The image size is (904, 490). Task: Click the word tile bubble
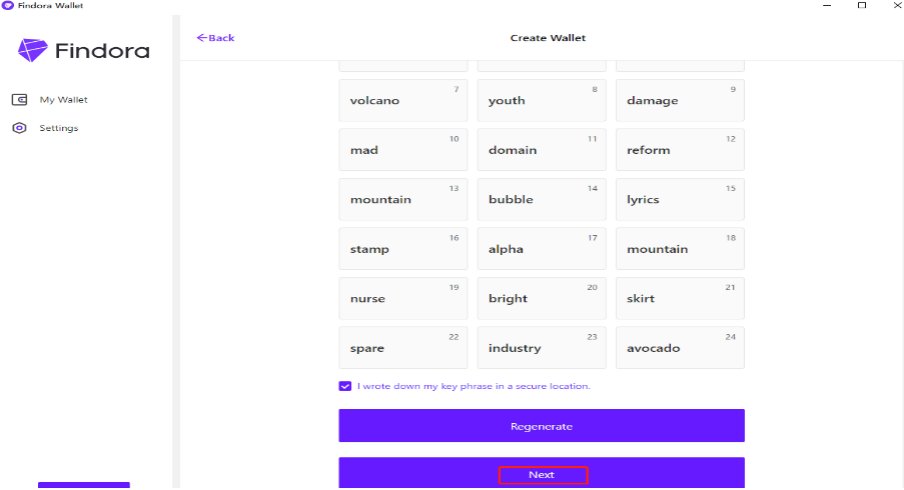tap(541, 199)
